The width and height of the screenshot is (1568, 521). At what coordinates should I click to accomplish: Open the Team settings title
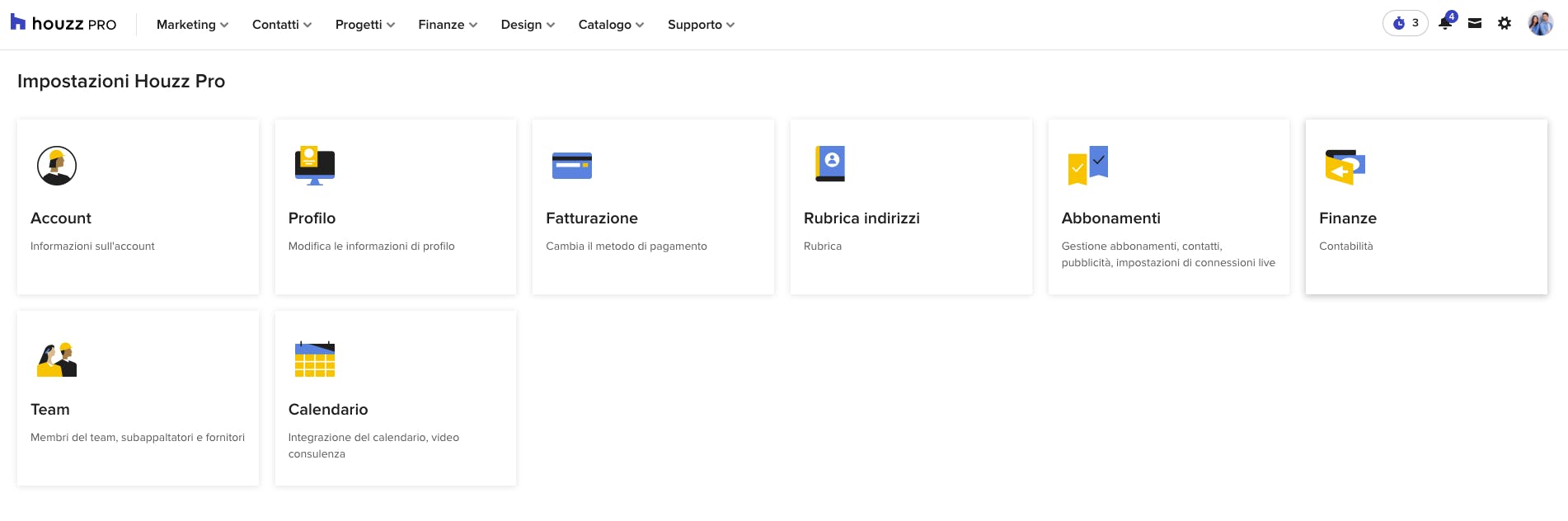50,410
